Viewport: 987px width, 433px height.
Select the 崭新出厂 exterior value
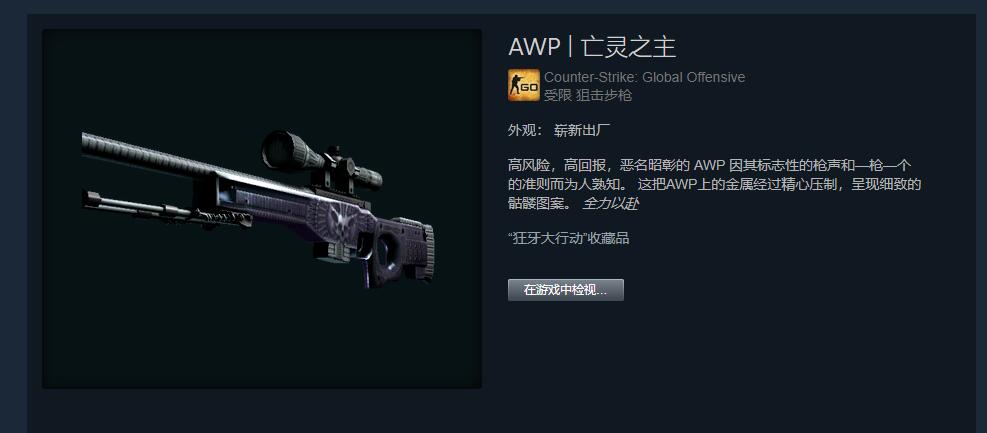[x=582, y=131]
